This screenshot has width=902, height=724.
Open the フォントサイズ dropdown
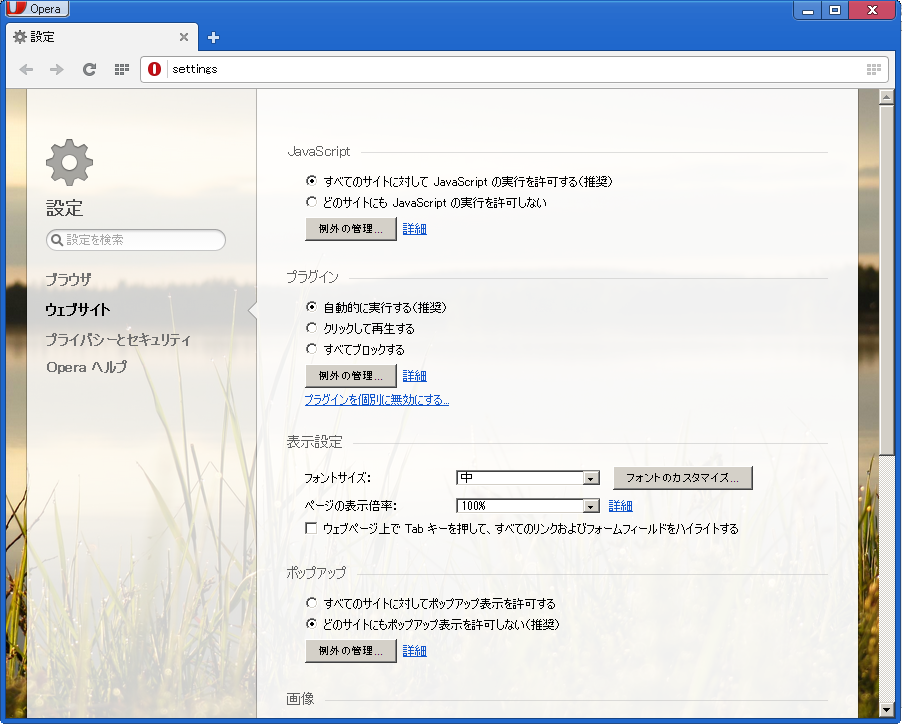[528, 477]
